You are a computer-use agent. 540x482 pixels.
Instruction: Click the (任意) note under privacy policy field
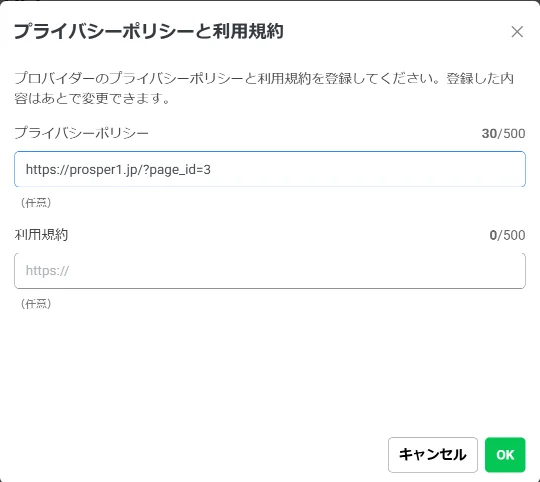pyautogui.click(x=36, y=202)
